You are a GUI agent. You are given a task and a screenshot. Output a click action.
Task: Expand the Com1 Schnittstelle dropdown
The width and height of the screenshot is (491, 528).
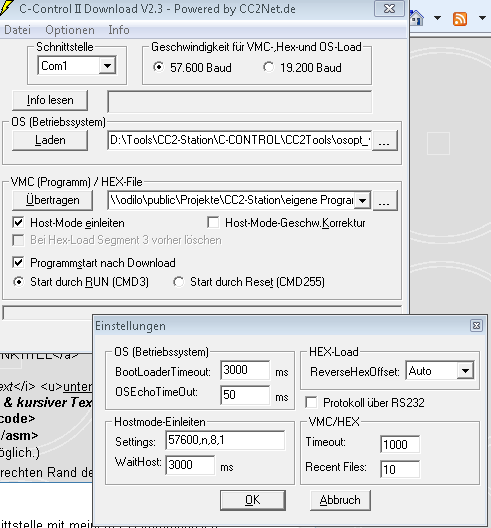tap(107, 65)
